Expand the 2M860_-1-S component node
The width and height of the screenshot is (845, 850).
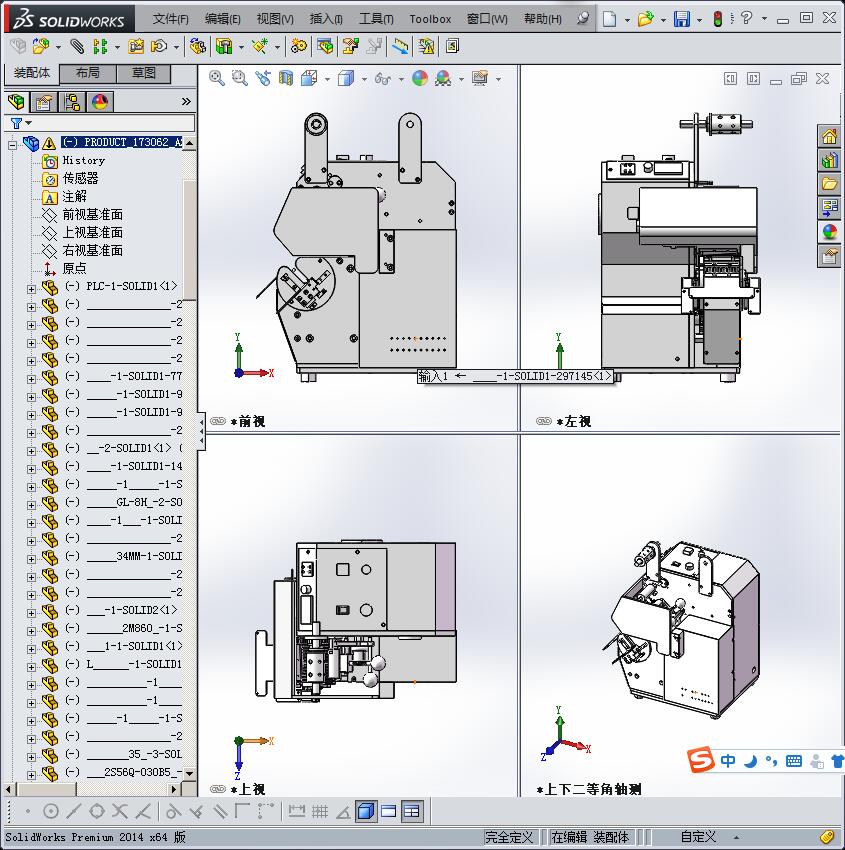pos(31,632)
